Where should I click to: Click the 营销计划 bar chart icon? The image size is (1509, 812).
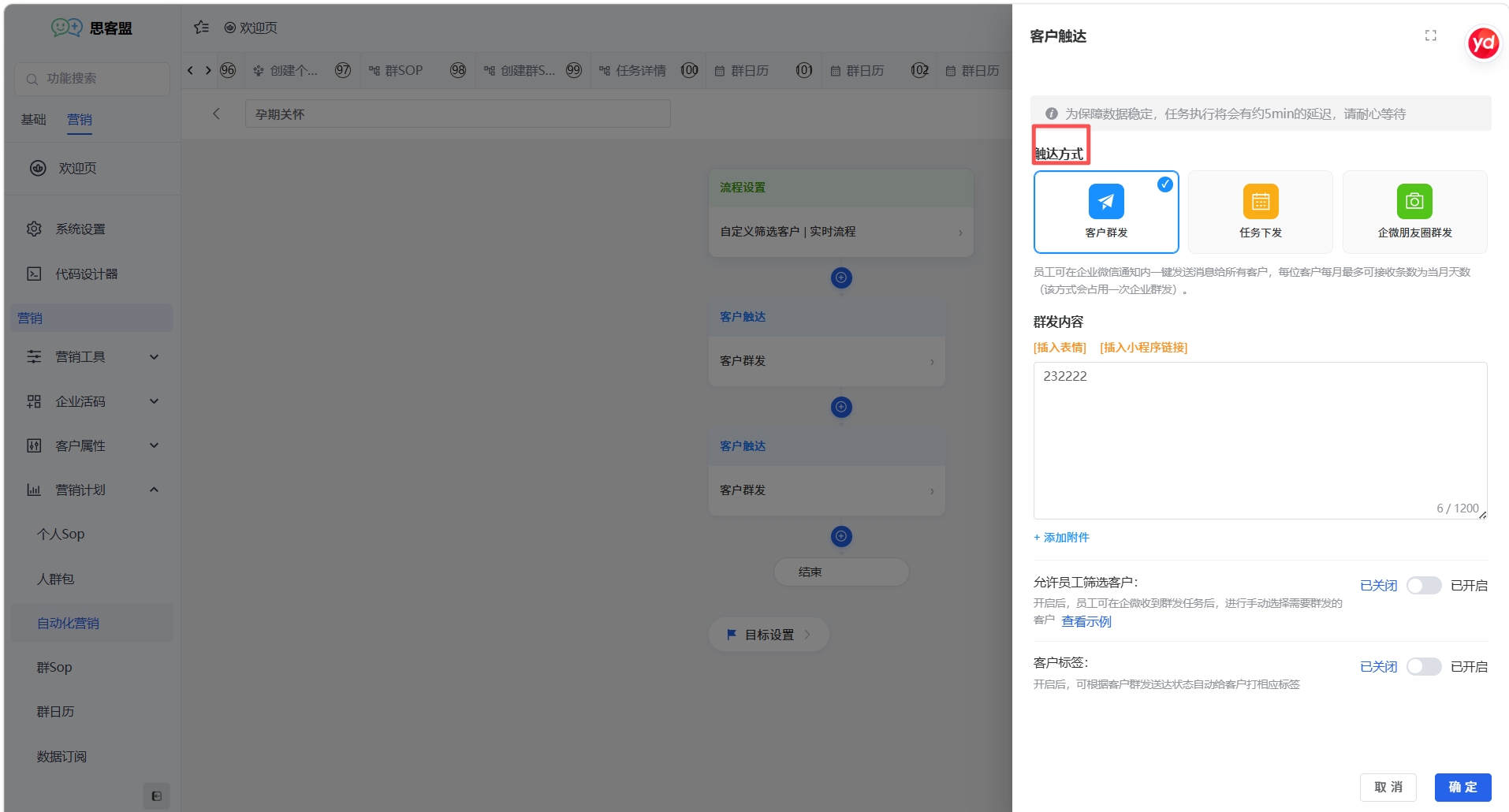pos(34,490)
